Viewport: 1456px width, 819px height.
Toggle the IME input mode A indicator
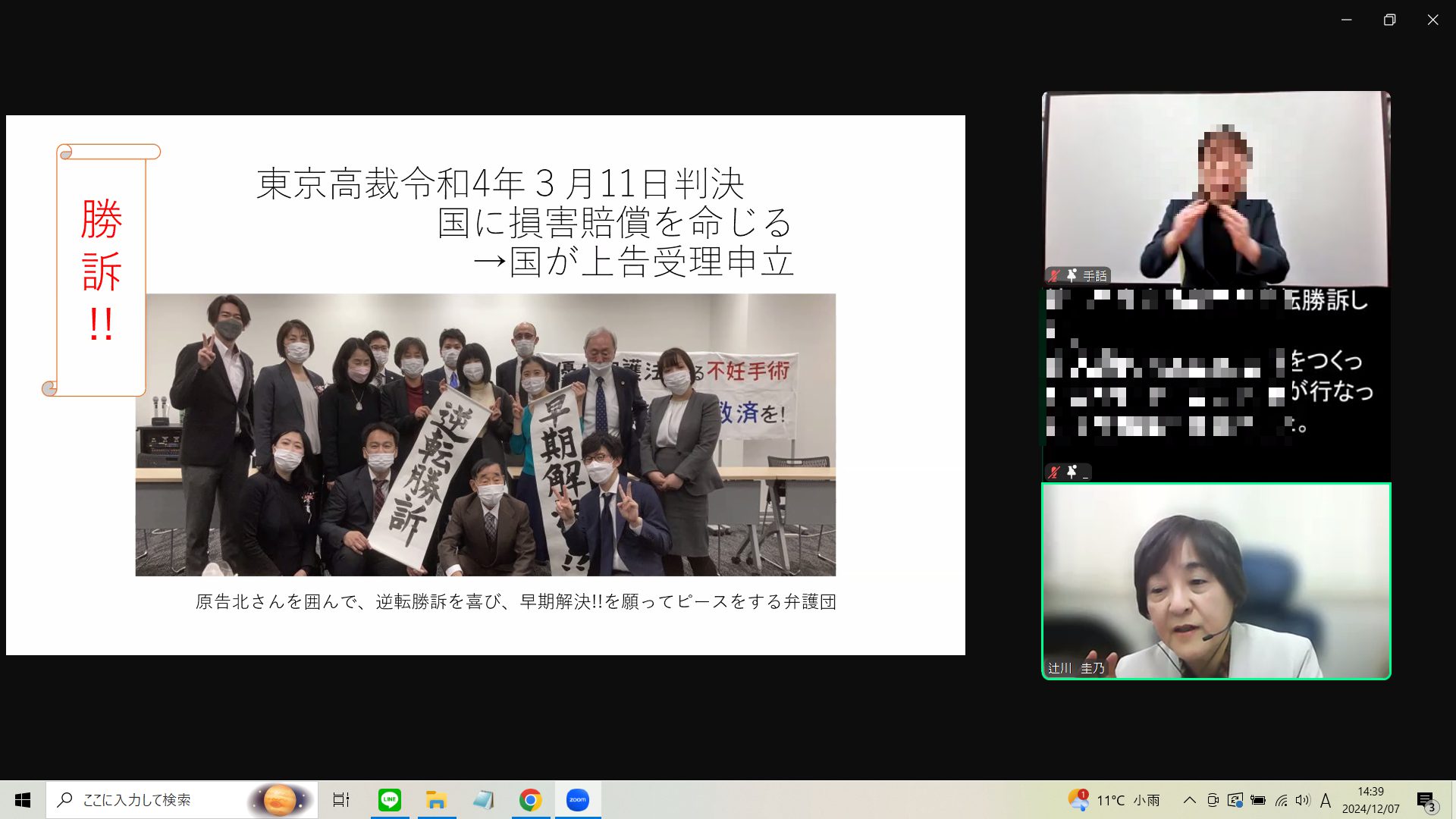(x=1325, y=800)
